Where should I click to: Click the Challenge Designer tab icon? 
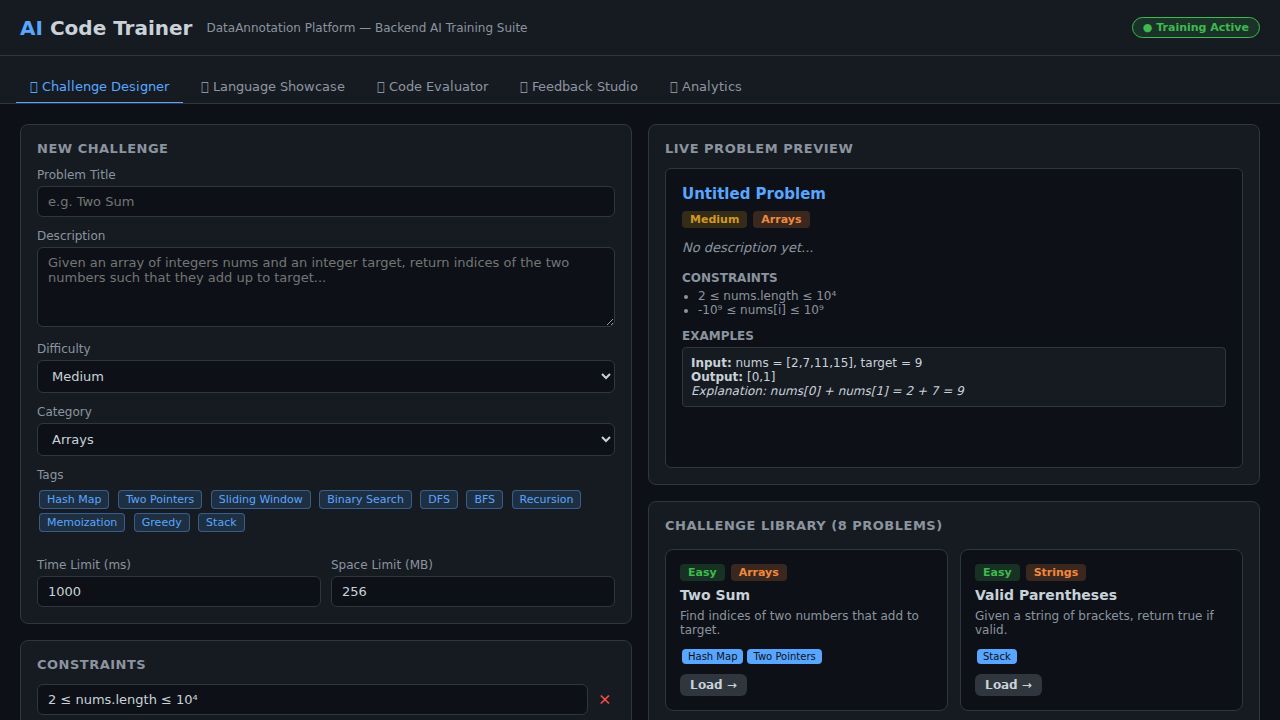pos(32,86)
